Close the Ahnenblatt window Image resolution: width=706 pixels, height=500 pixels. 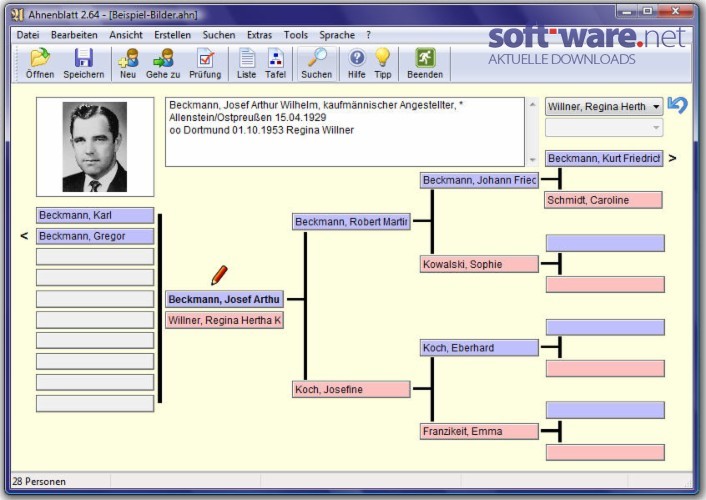point(675,11)
